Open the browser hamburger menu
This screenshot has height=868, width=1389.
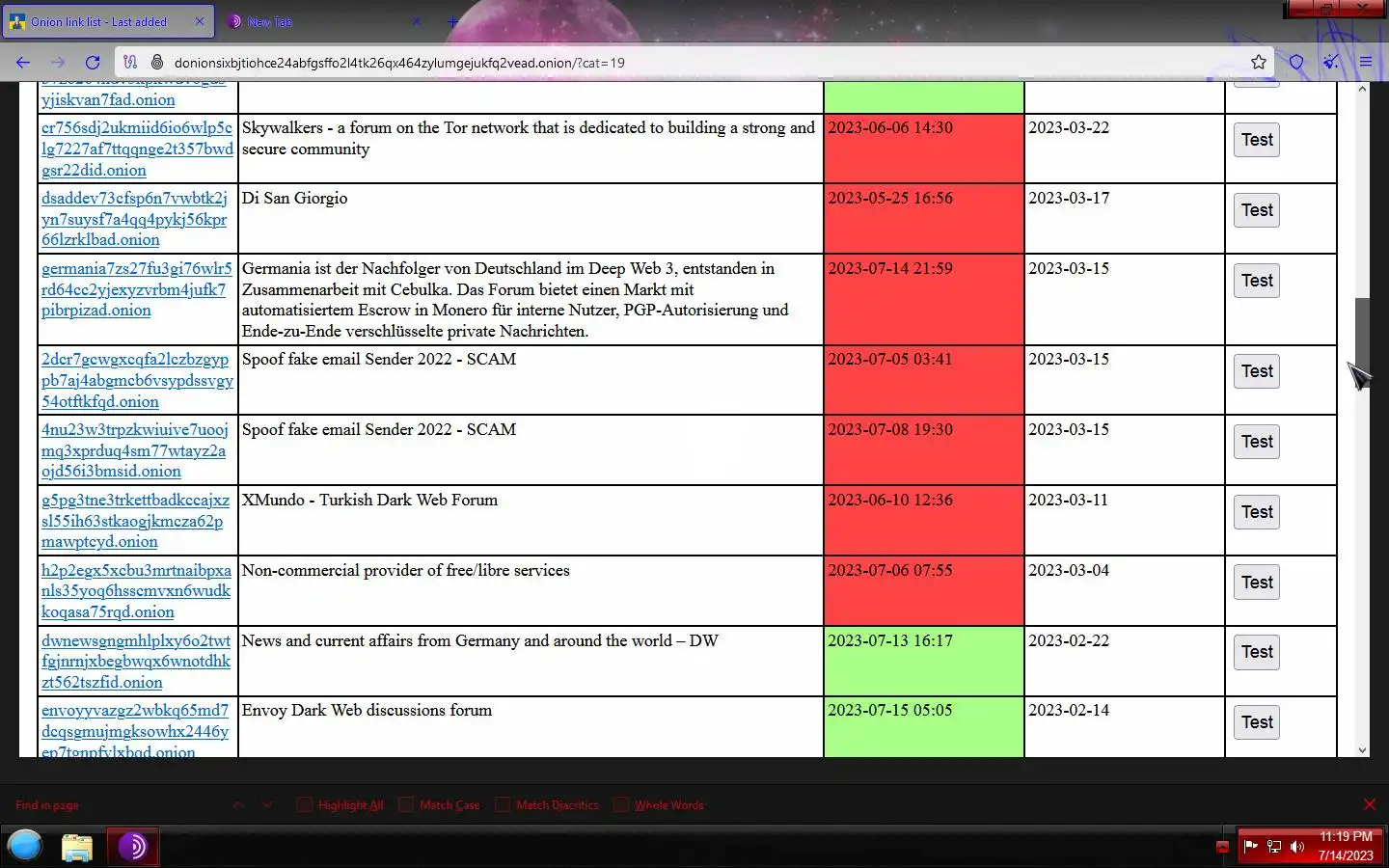point(1366,63)
